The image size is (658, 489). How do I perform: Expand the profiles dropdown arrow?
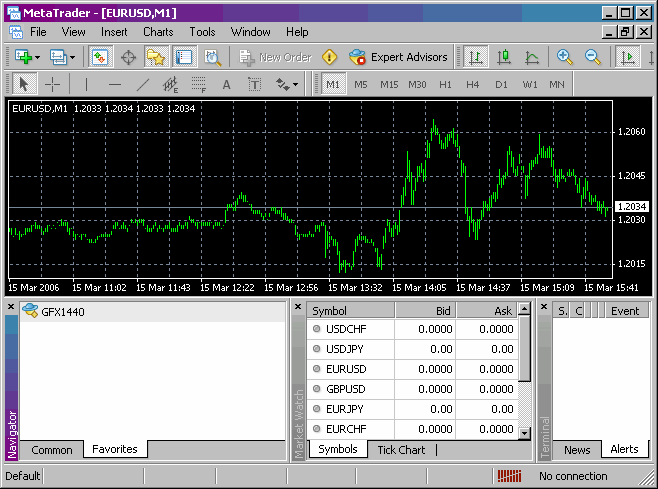click(72, 57)
